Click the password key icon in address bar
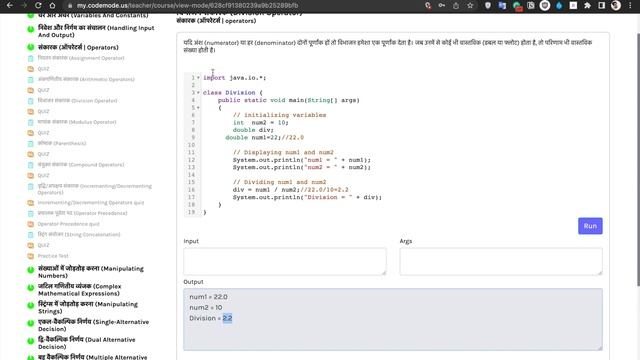640x360 pixels. tap(442, 6)
